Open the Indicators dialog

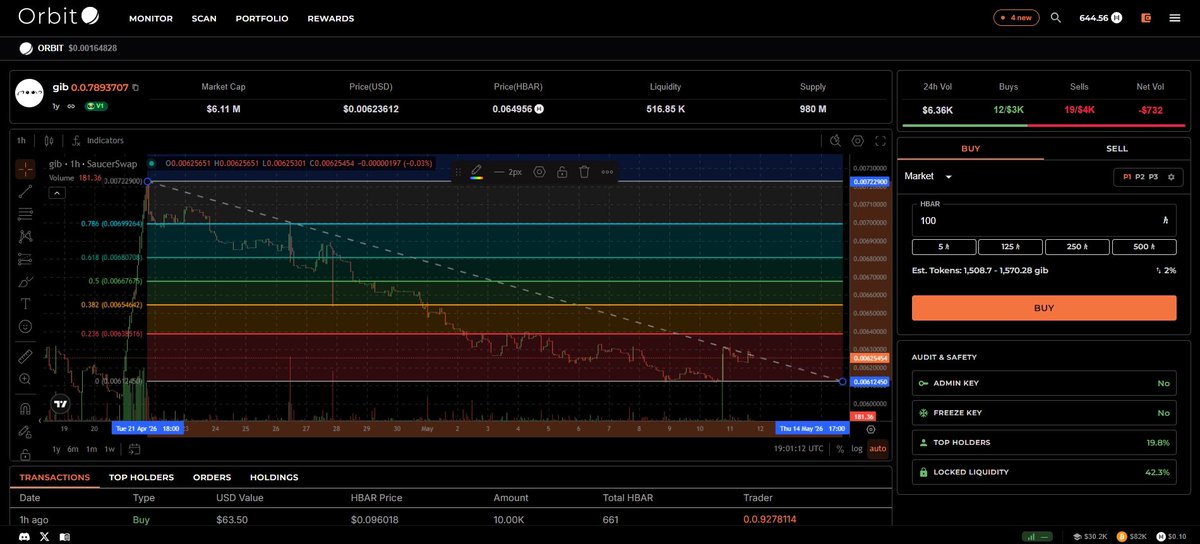coord(98,141)
